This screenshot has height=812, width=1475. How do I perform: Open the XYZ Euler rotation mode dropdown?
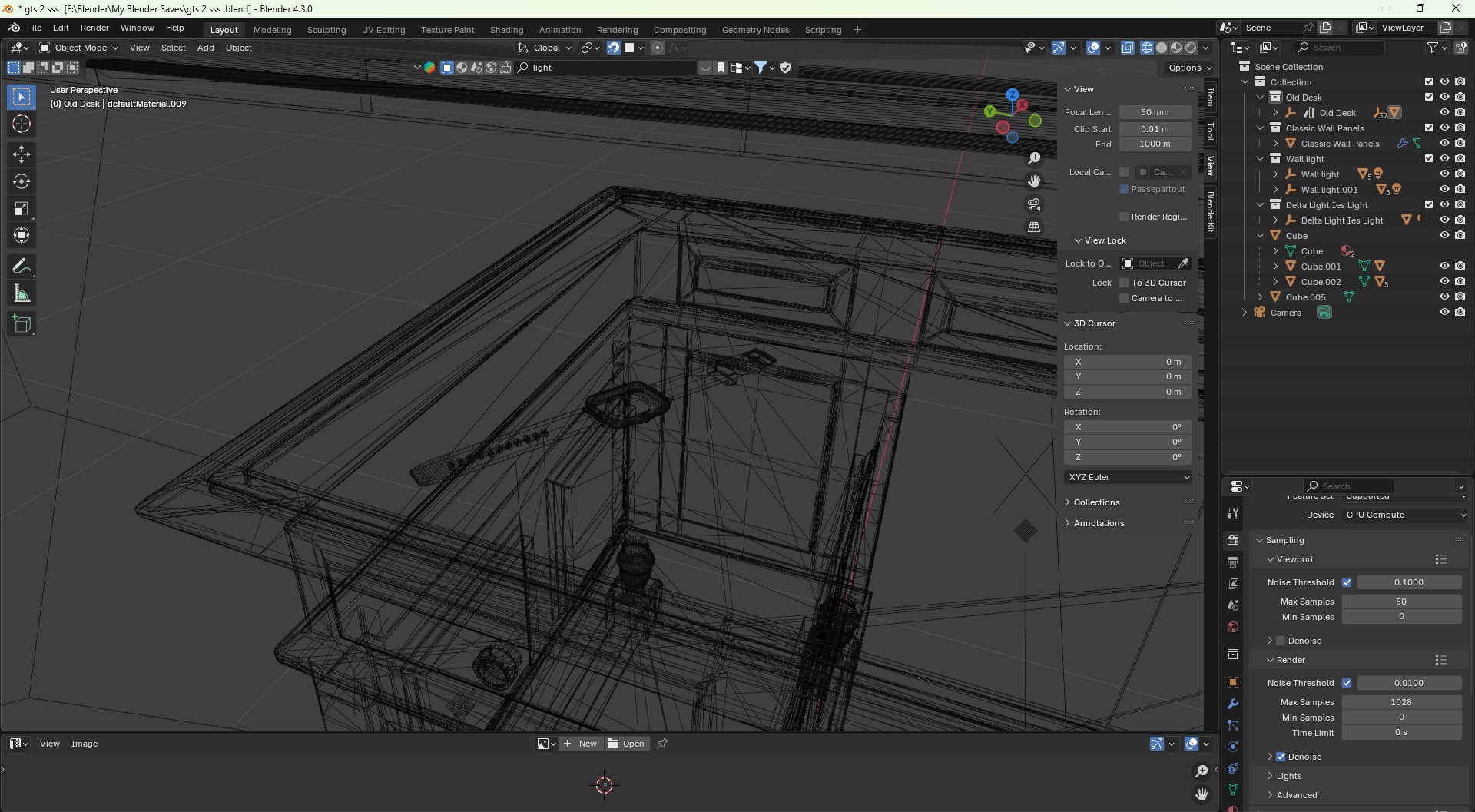pos(1128,477)
